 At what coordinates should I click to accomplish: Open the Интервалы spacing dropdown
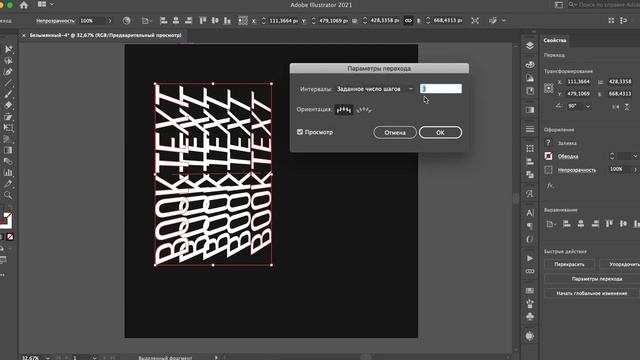[375, 89]
